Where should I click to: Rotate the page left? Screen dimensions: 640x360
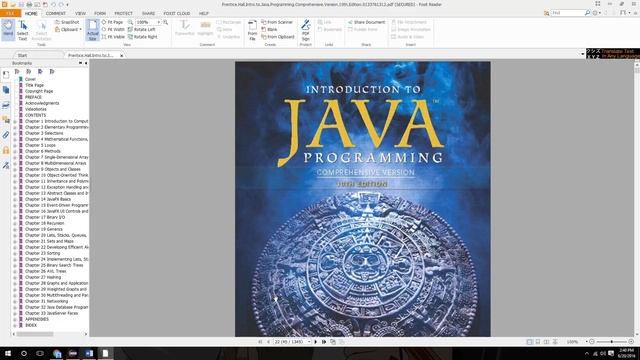(x=142, y=29)
